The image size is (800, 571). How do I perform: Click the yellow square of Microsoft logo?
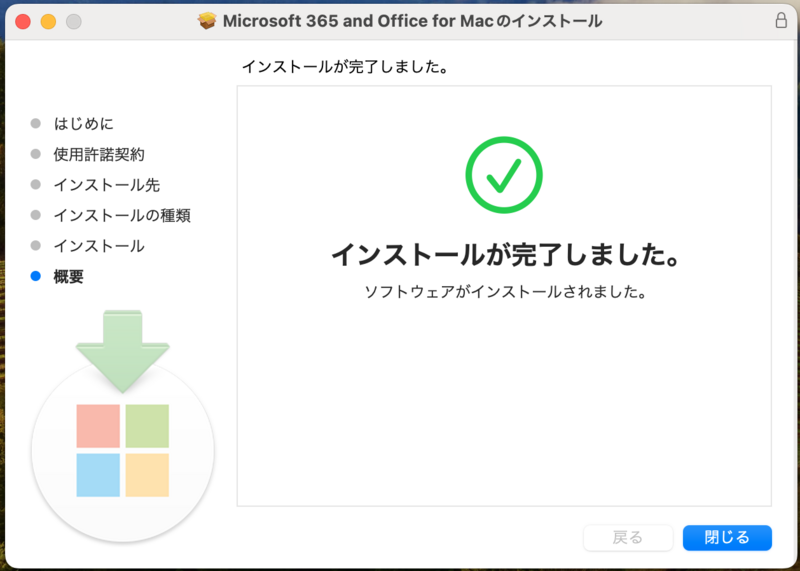click(147, 475)
